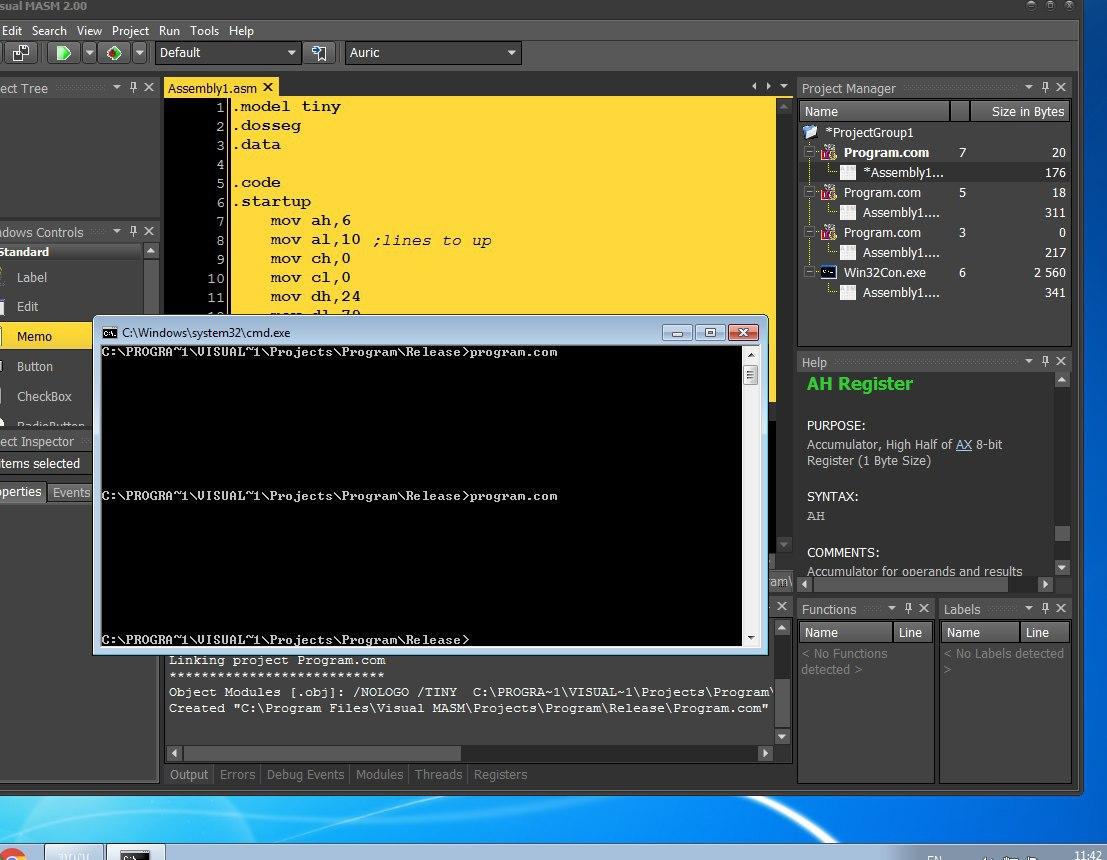Click the Line header in Labels panel

[1045, 633]
